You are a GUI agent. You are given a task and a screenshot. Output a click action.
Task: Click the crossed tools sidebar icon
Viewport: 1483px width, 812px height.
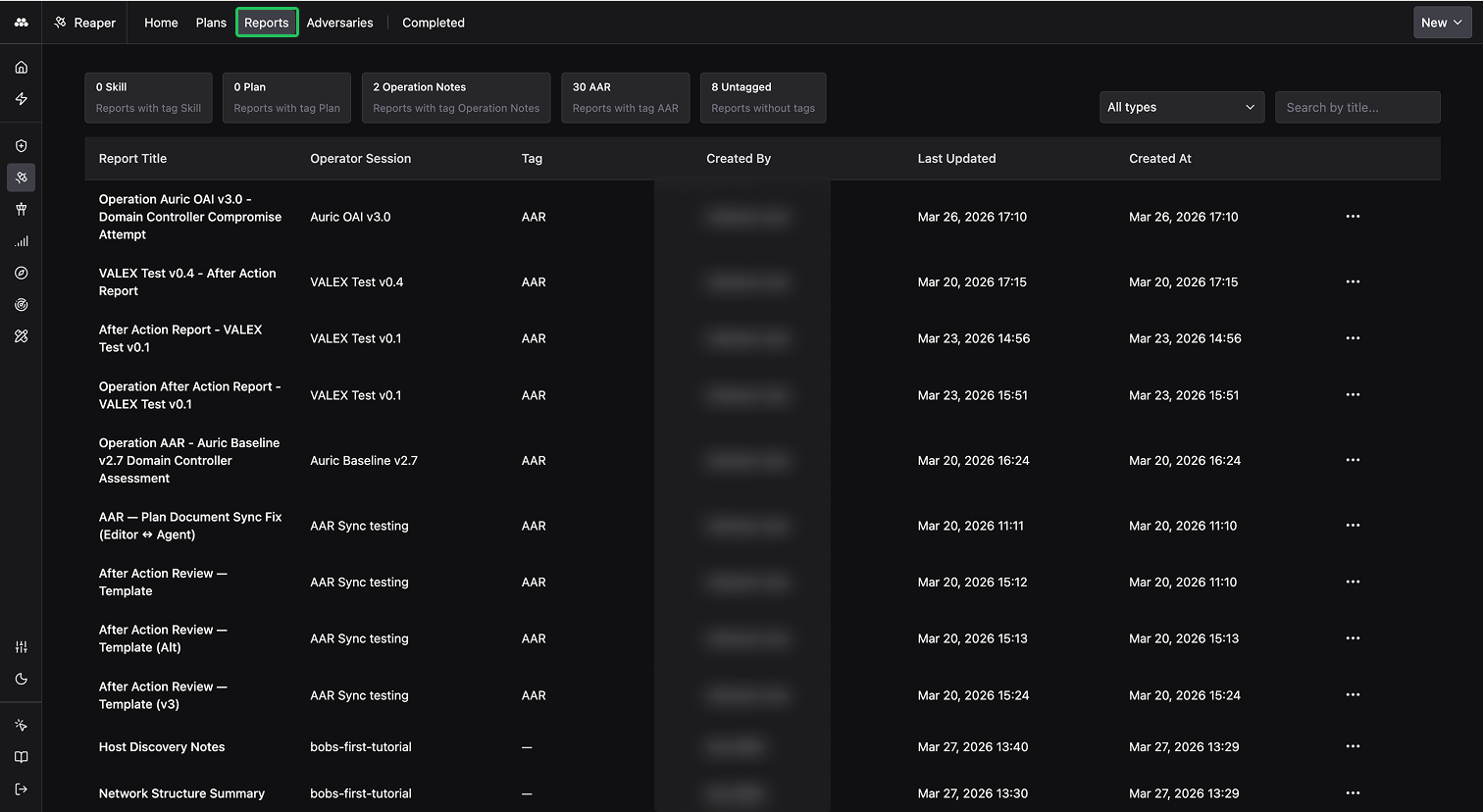coord(22,336)
